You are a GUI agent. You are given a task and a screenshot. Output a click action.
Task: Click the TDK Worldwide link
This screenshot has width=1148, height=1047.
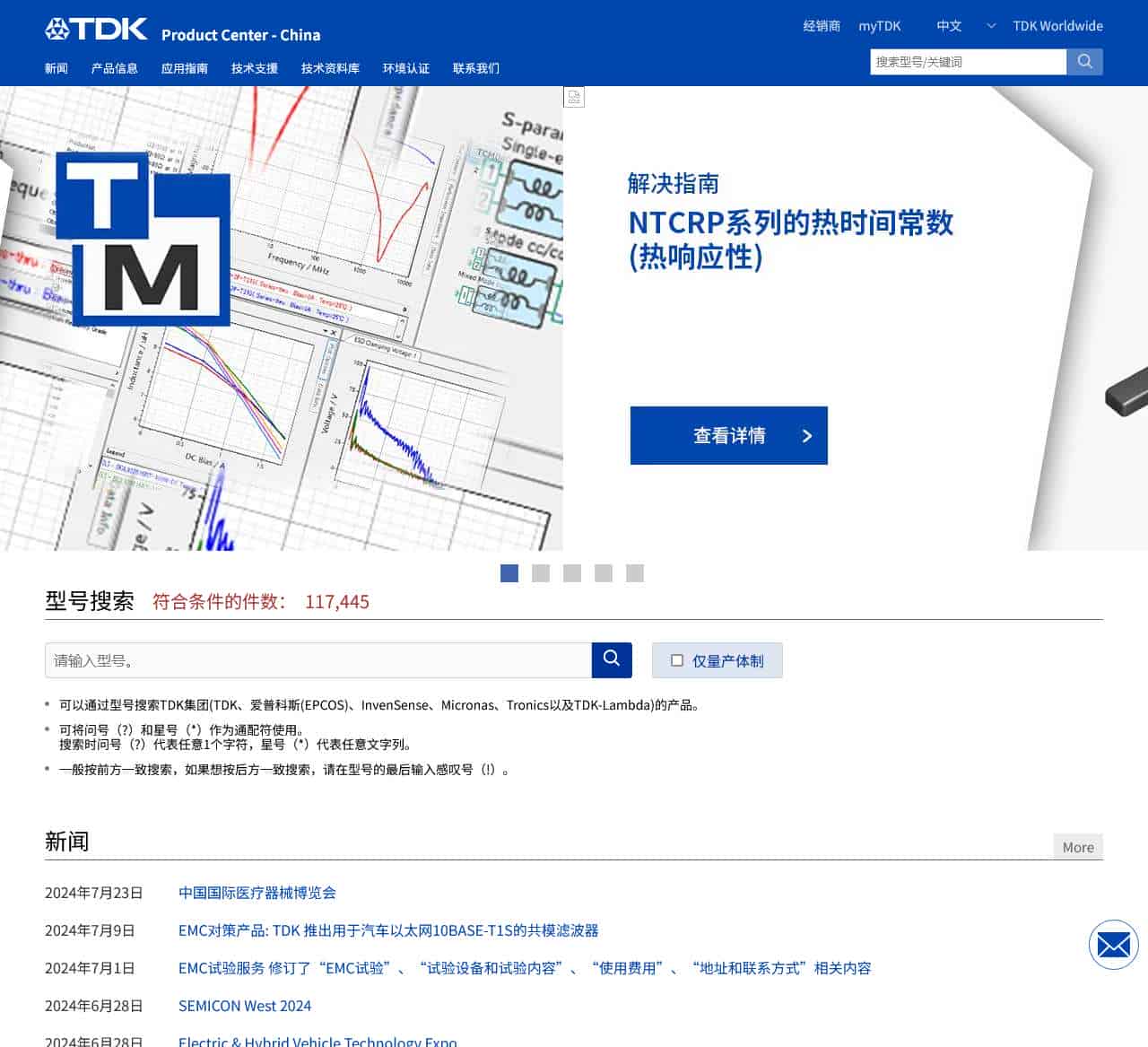click(1058, 26)
